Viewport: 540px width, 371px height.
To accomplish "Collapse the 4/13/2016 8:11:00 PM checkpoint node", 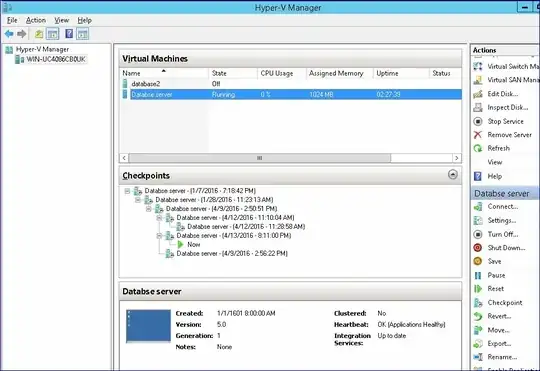I will click(x=159, y=236).
